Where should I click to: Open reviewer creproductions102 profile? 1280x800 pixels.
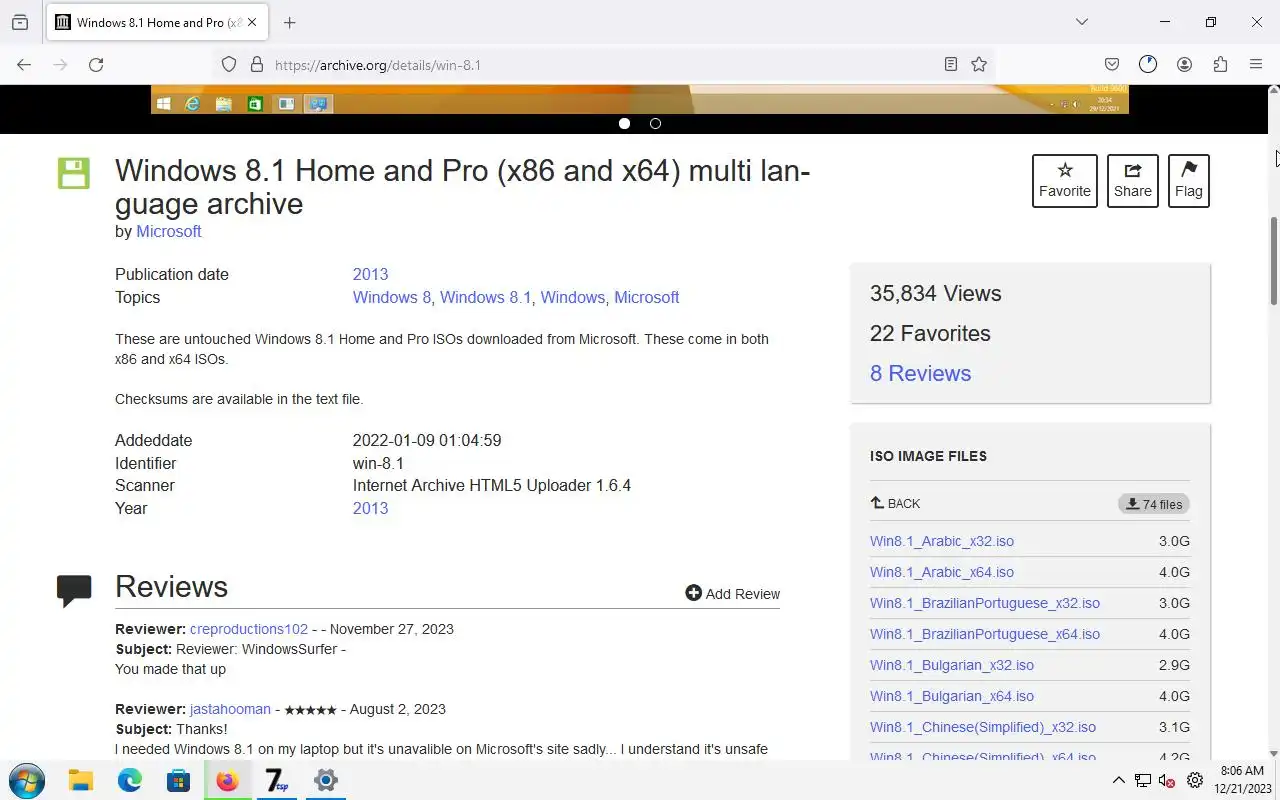(249, 629)
